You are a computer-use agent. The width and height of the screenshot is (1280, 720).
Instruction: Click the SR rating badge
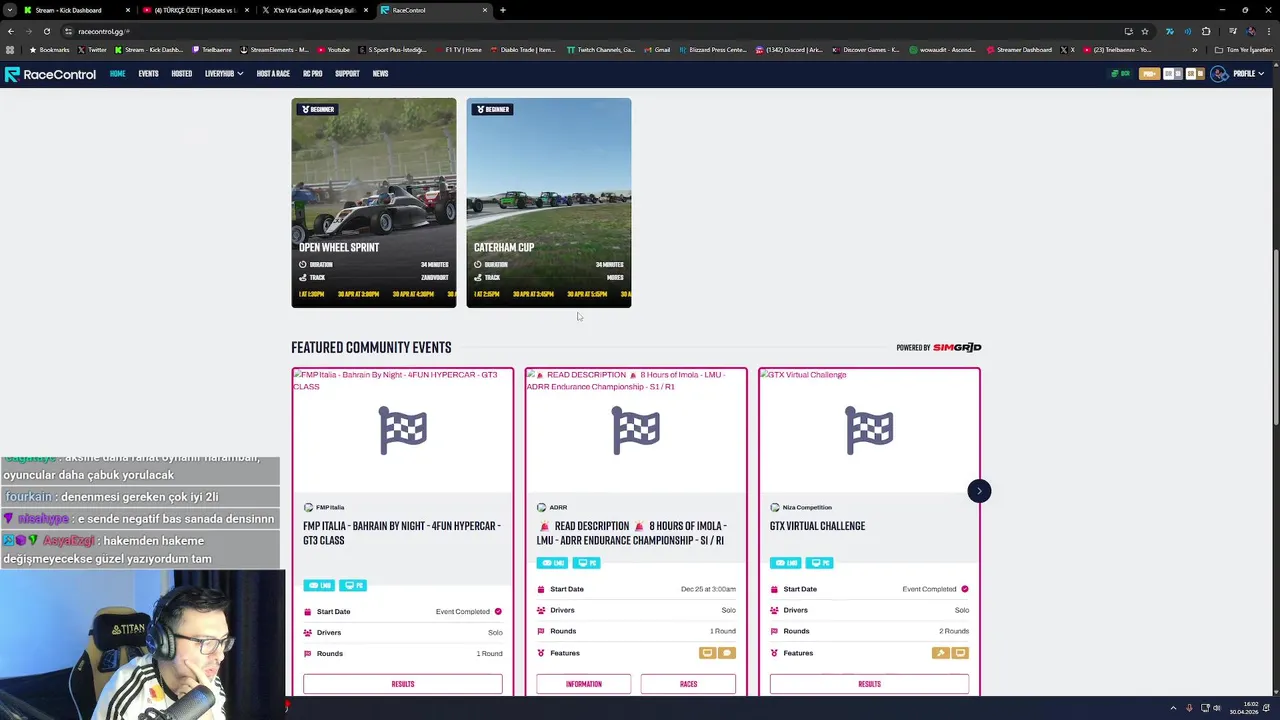[1194, 74]
